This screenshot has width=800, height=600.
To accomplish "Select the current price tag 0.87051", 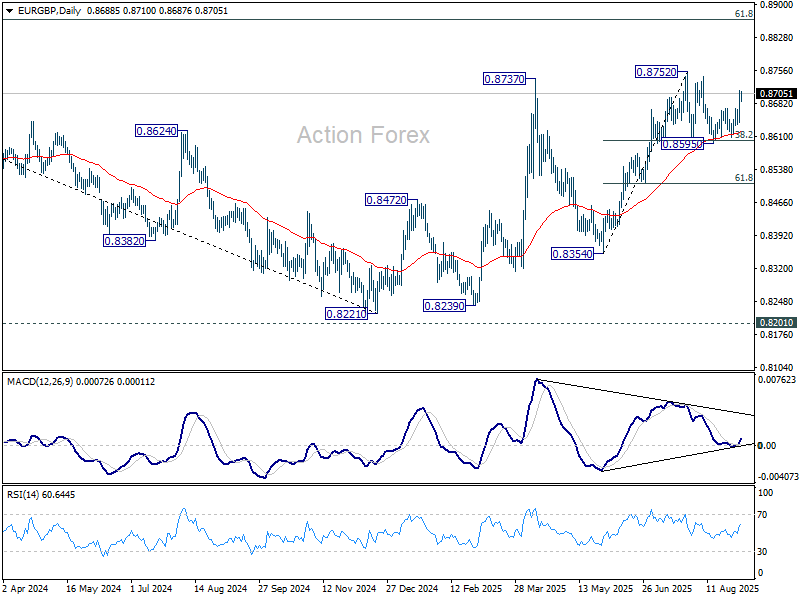I will pos(776,93).
